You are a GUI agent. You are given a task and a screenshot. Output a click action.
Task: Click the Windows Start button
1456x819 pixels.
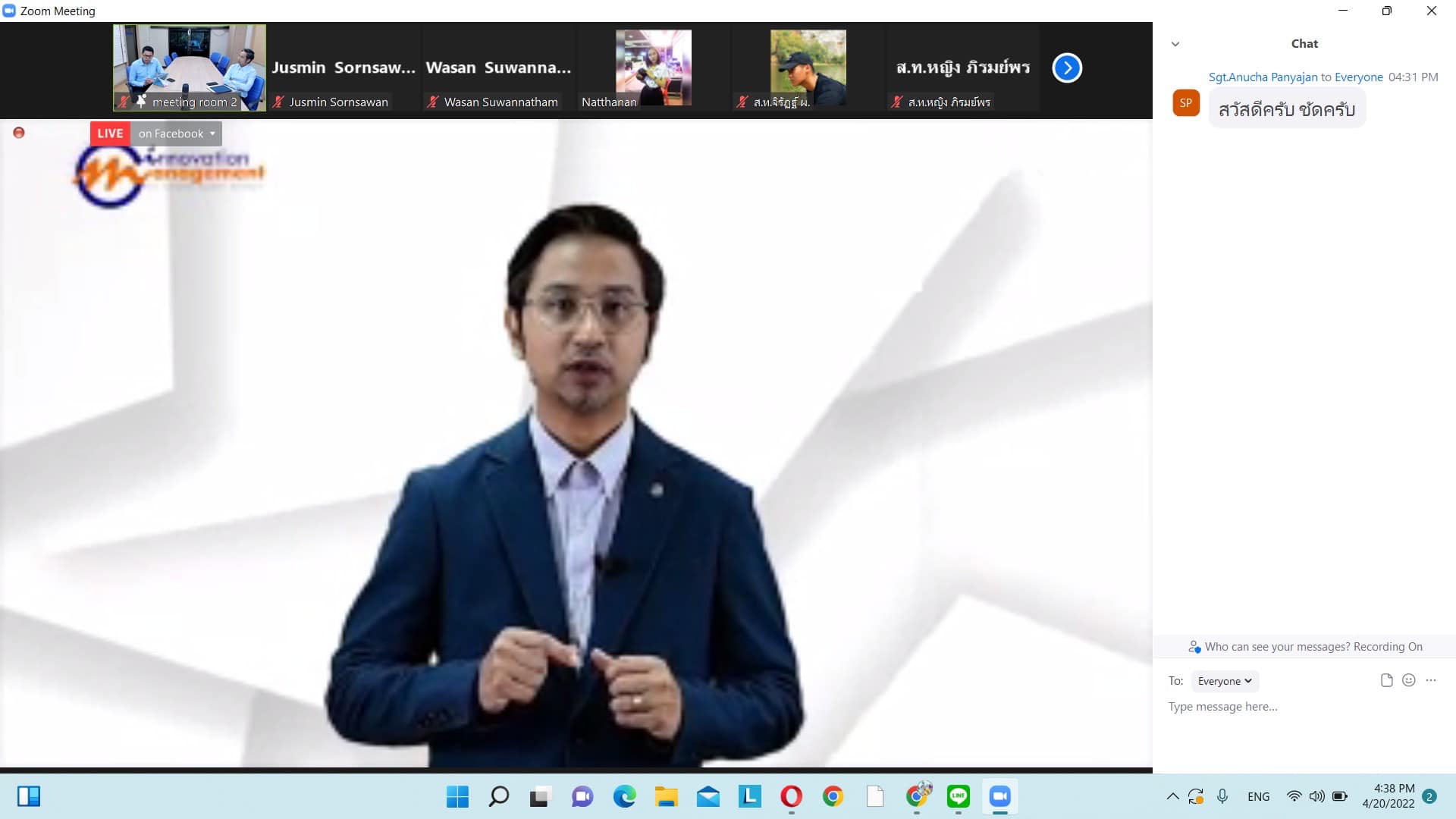click(457, 796)
